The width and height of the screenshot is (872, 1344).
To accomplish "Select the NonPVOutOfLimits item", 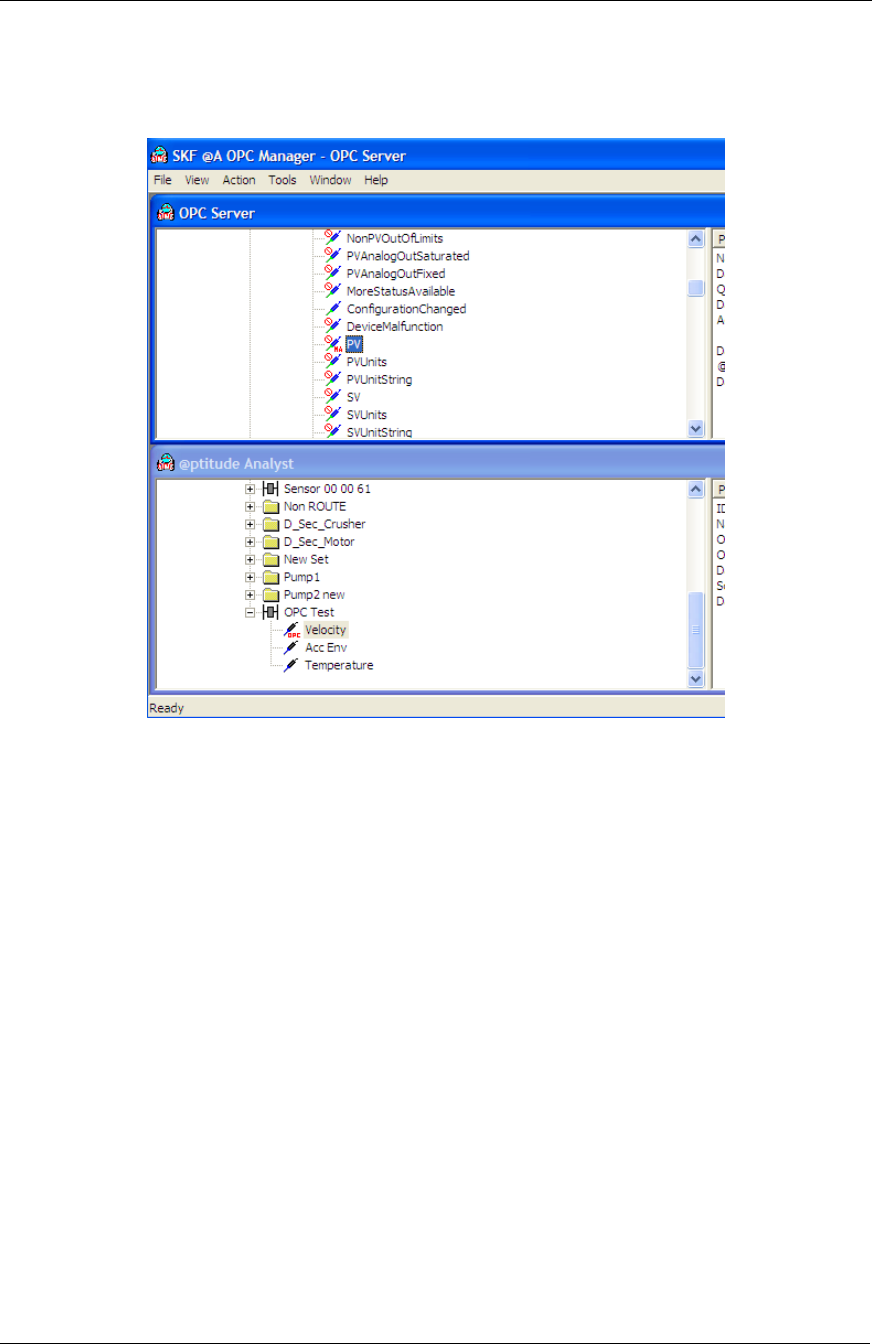I will pos(394,238).
